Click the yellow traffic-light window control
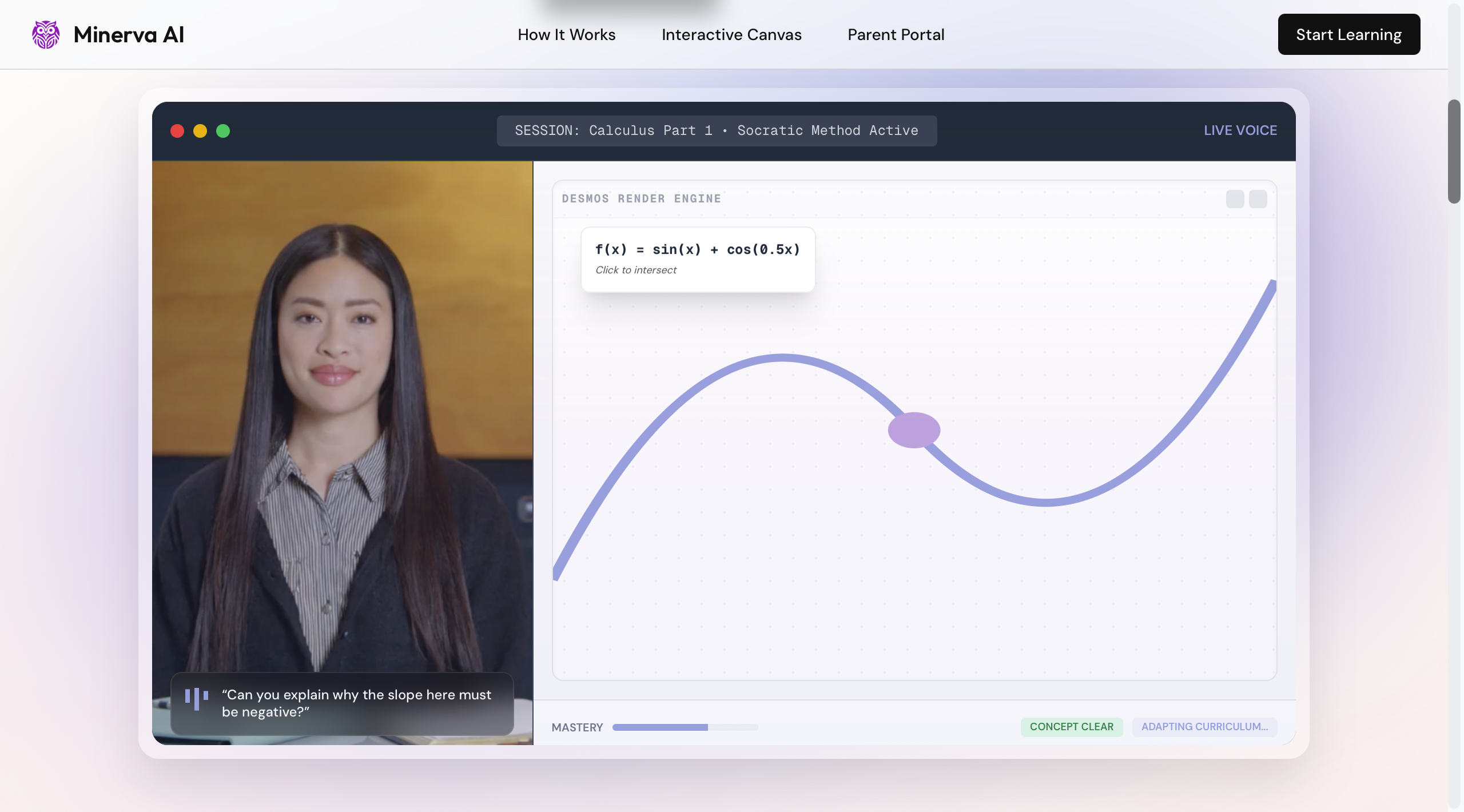This screenshot has height=812, width=1464. click(200, 131)
